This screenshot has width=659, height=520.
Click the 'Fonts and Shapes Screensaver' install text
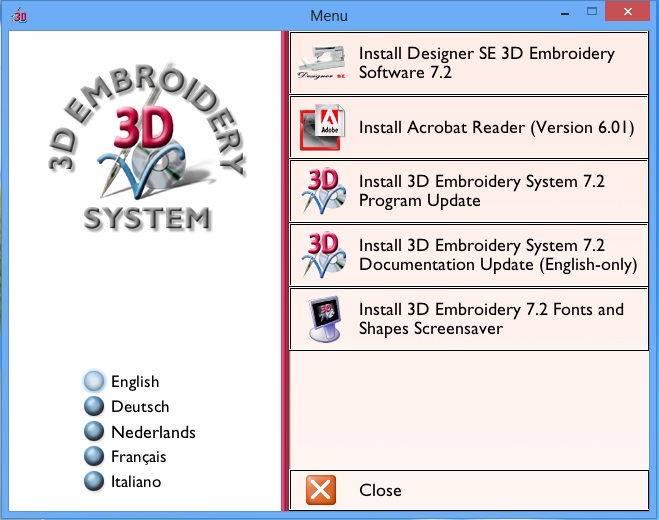click(491, 319)
